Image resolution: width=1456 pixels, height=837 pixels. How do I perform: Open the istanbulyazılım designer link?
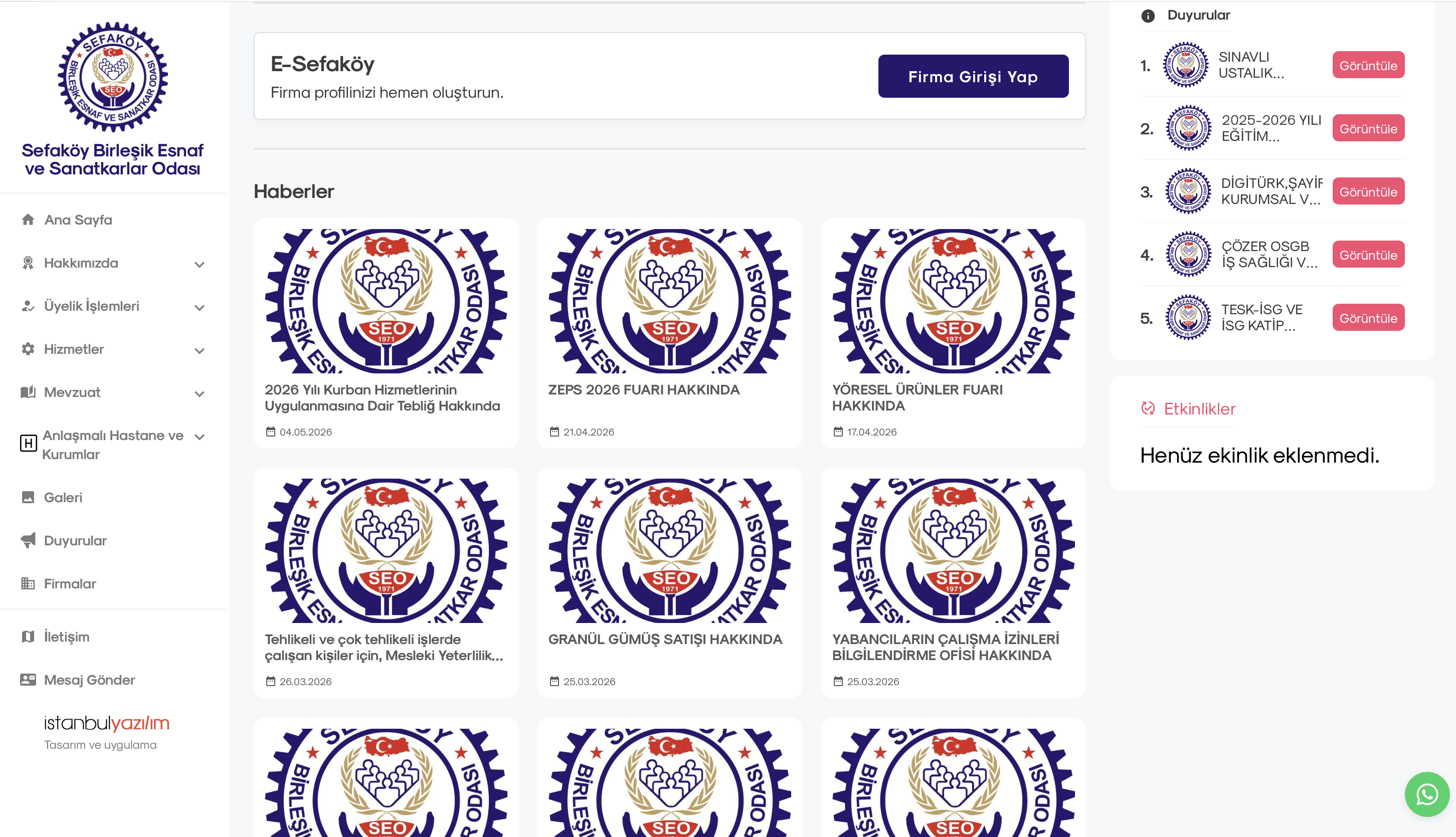pyautogui.click(x=107, y=723)
